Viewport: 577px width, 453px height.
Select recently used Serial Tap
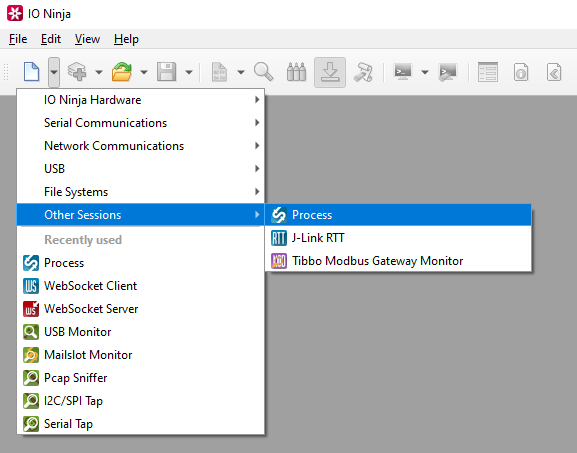coord(141,424)
